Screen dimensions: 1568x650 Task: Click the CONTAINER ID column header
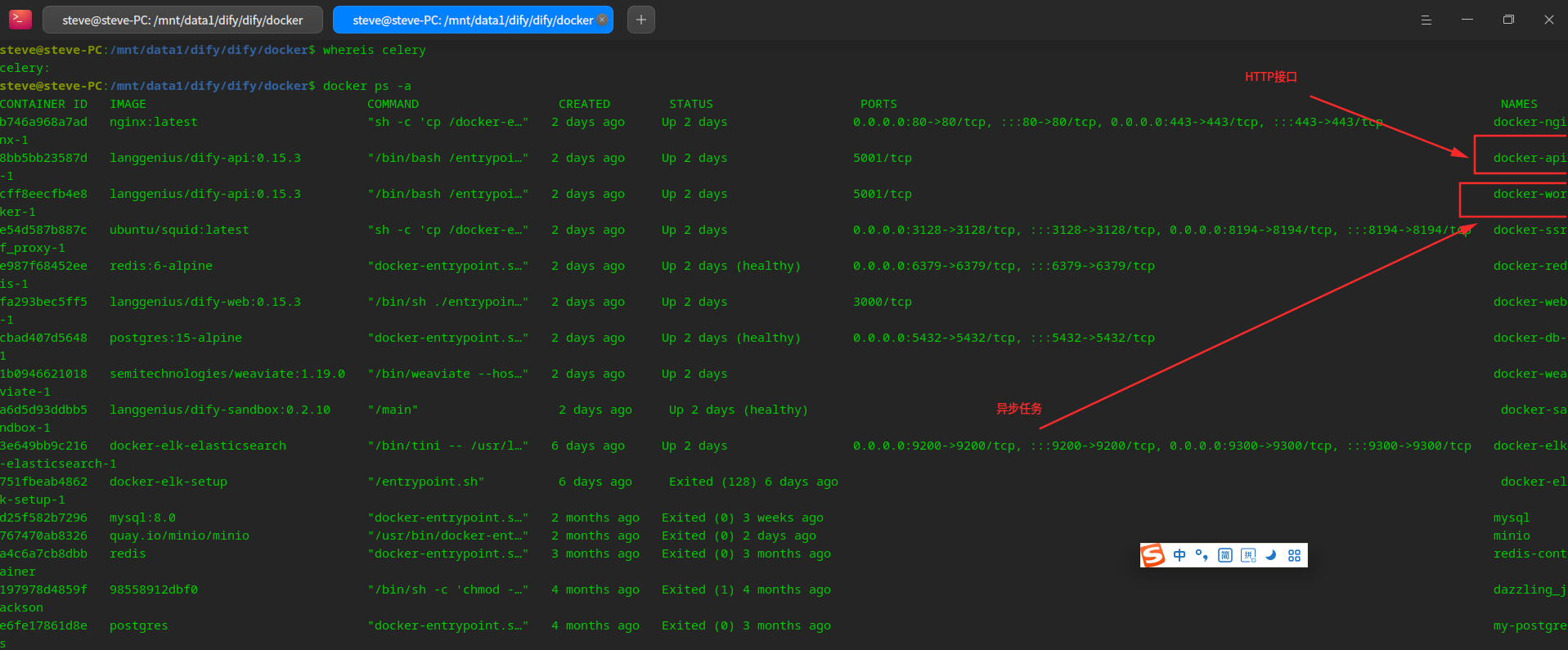43,104
